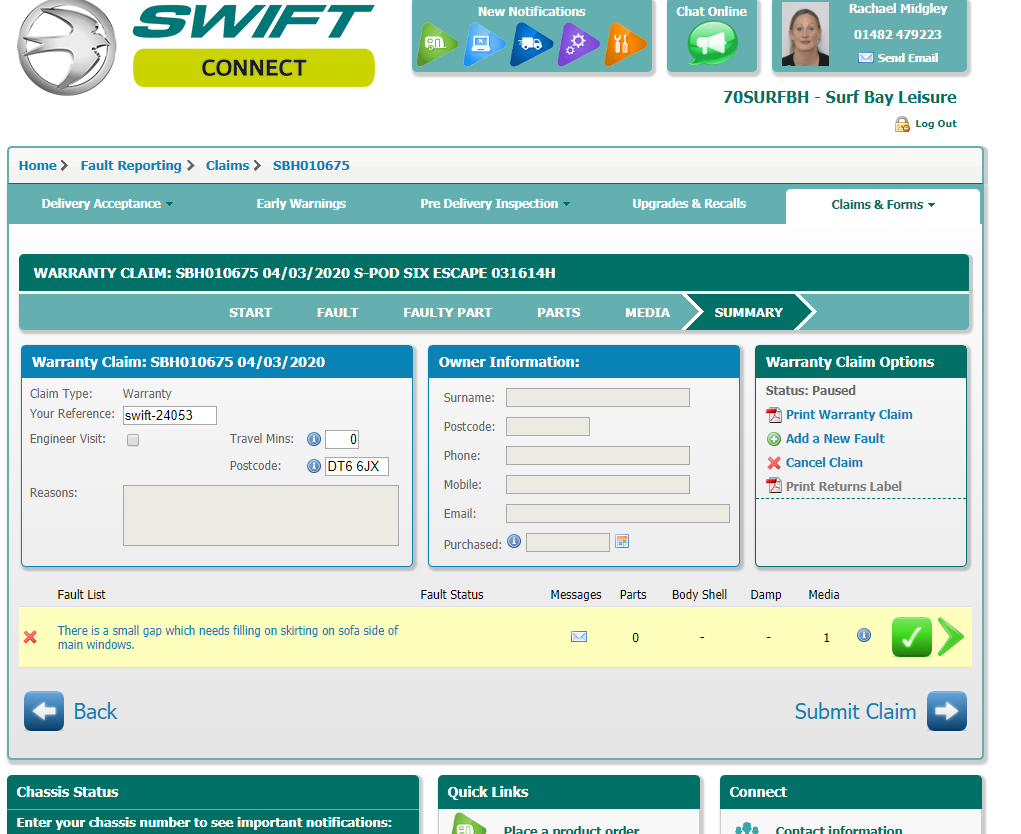The width and height of the screenshot is (1021, 834).
Task: Open the skirting gap fault description
Action: pos(227,637)
